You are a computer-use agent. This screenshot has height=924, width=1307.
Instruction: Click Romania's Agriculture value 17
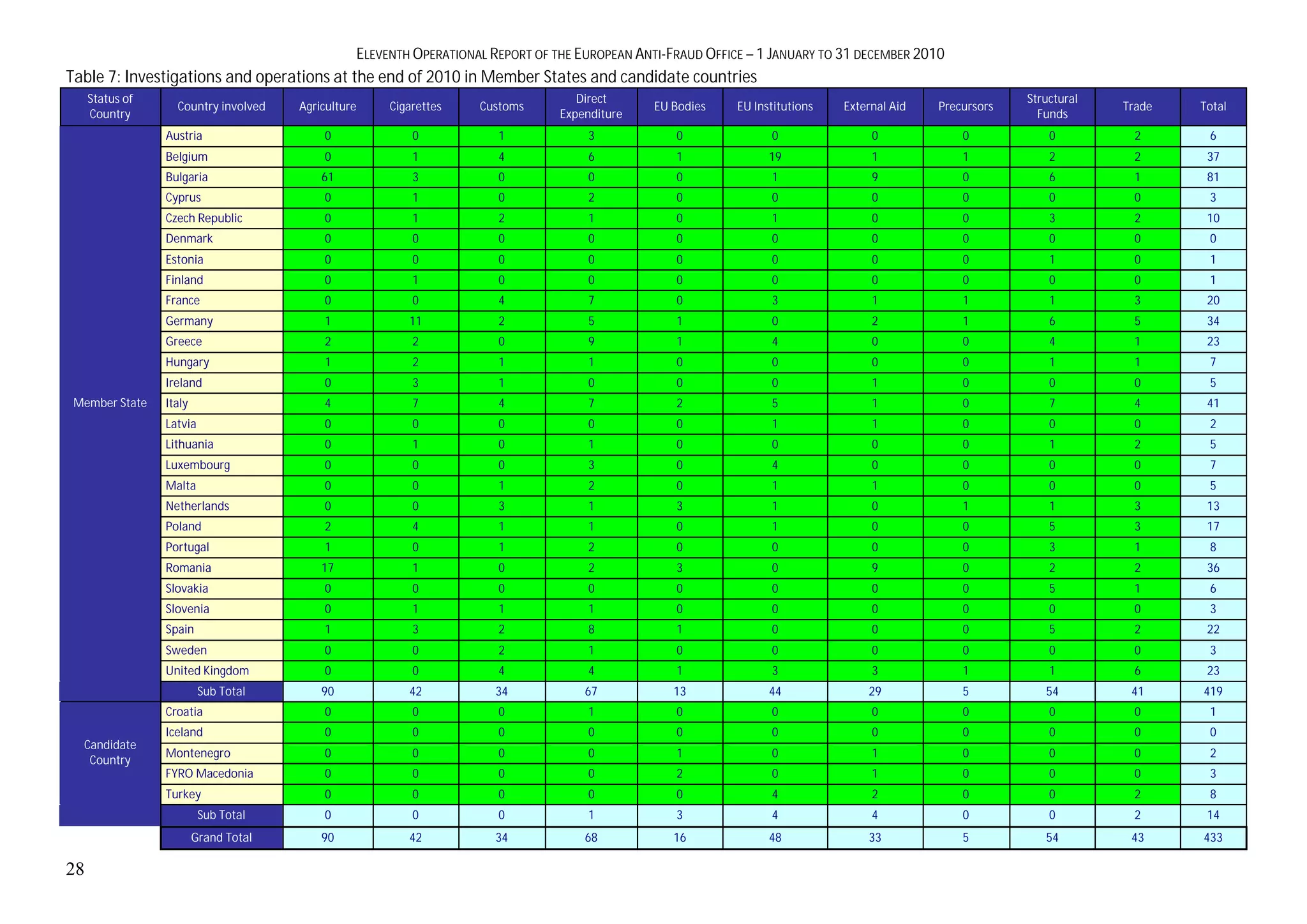(x=327, y=568)
